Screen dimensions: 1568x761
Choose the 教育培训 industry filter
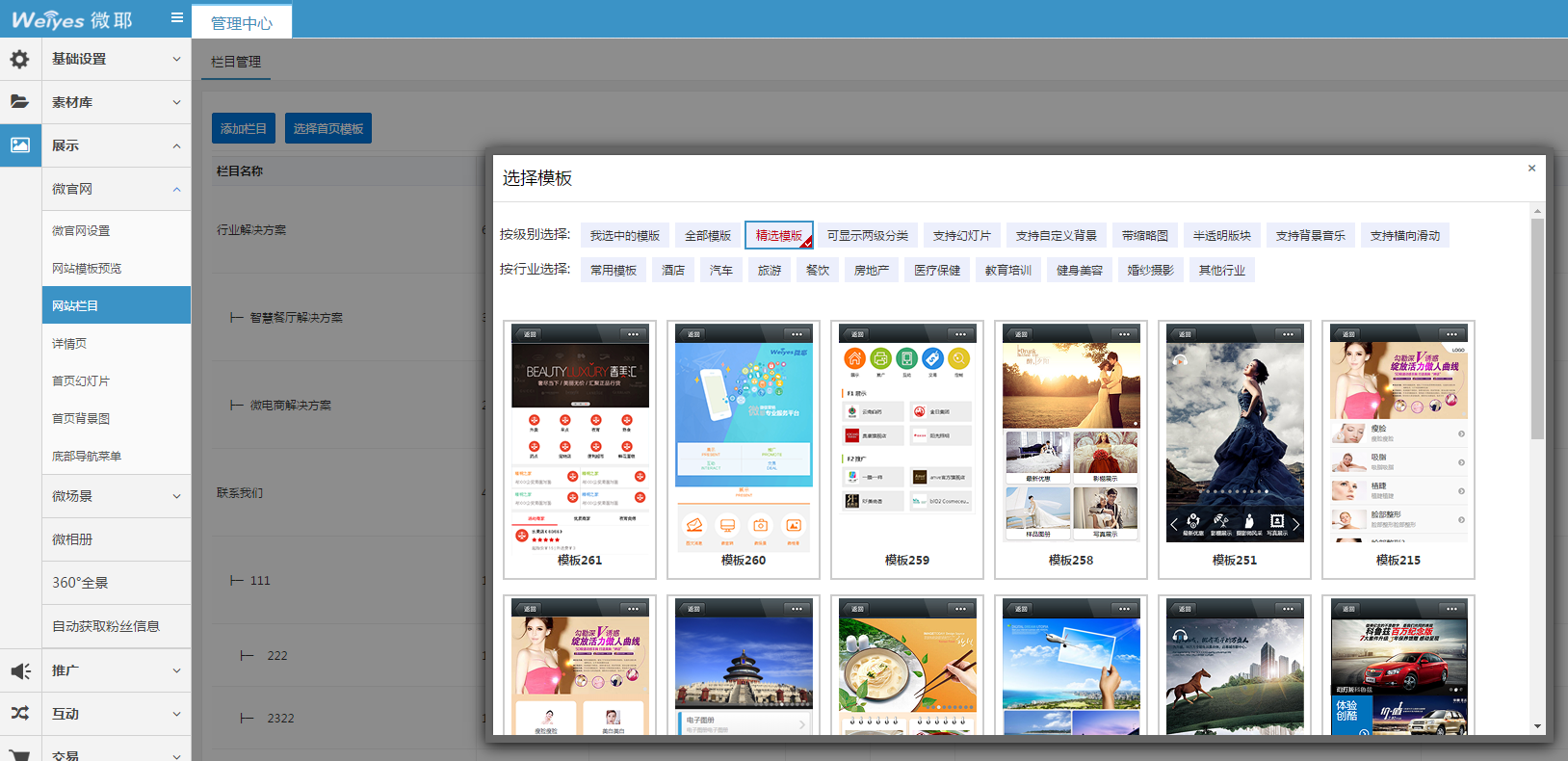(x=1008, y=270)
